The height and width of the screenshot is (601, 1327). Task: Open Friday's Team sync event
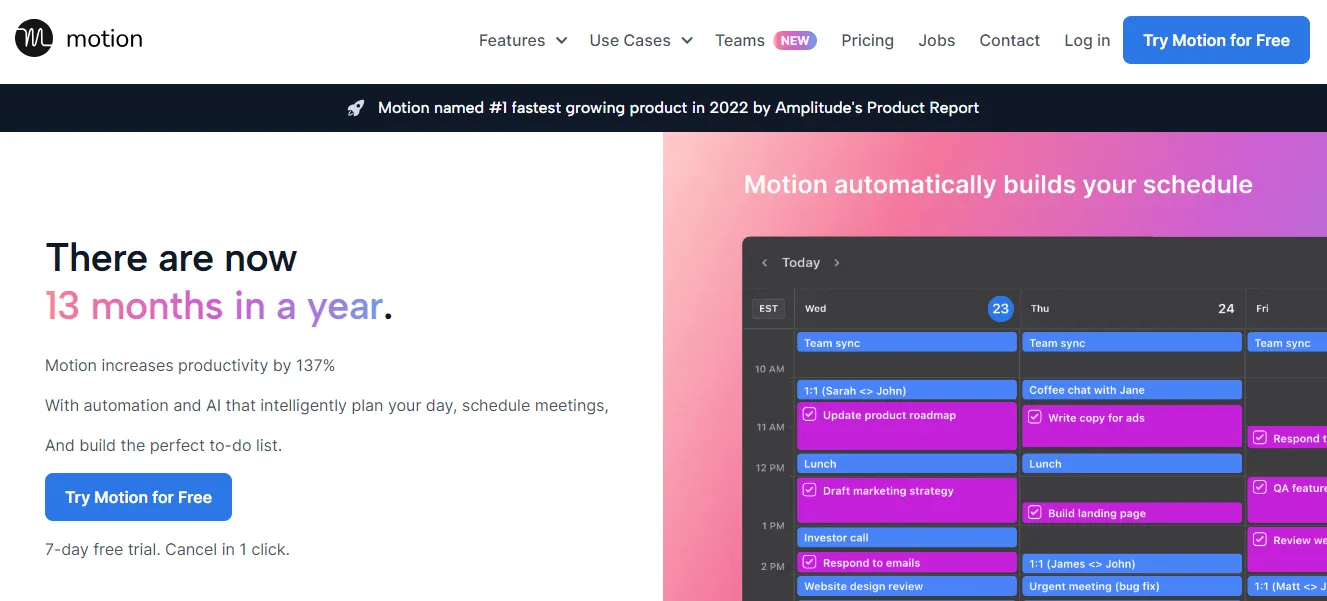click(x=1287, y=343)
